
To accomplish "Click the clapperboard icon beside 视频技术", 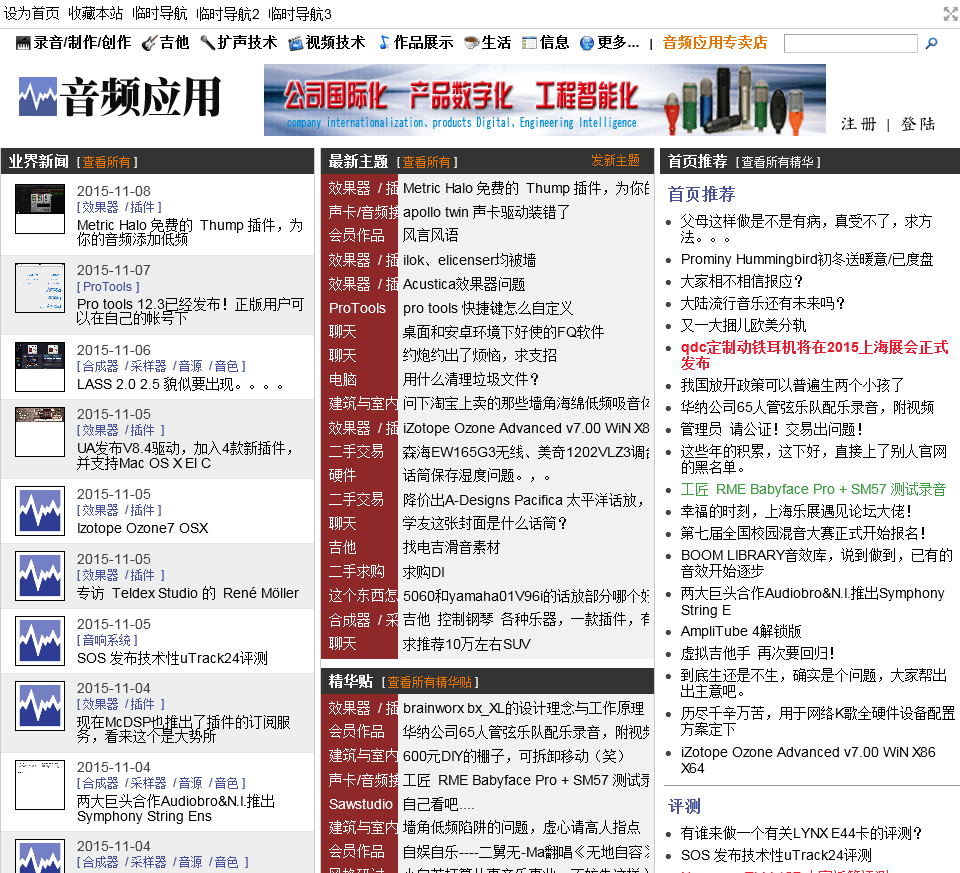I will pyautogui.click(x=296, y=43).
